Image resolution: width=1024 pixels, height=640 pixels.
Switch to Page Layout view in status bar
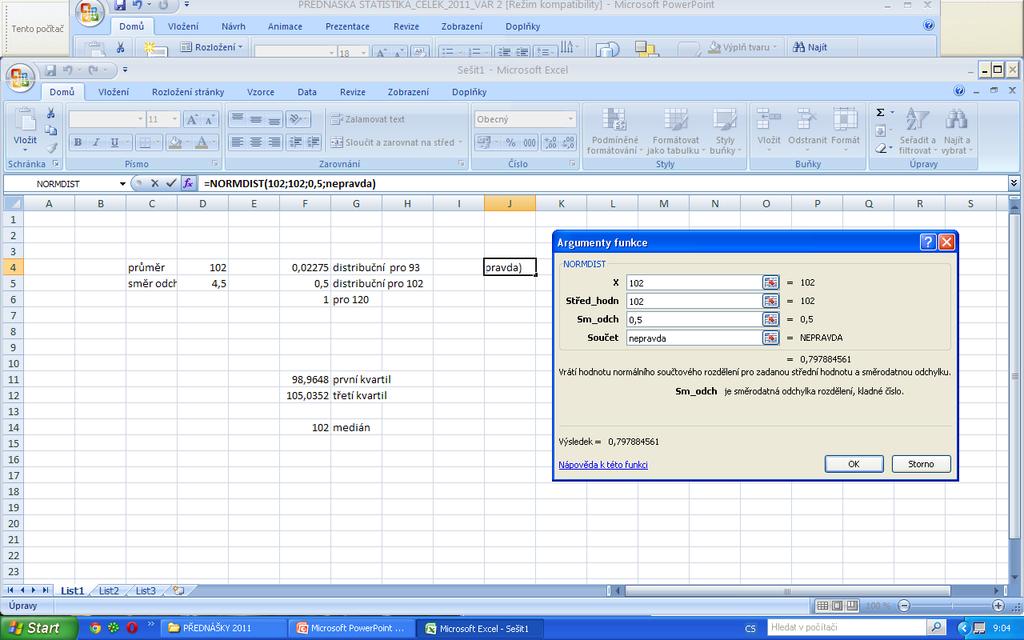(x=838, y=605)
